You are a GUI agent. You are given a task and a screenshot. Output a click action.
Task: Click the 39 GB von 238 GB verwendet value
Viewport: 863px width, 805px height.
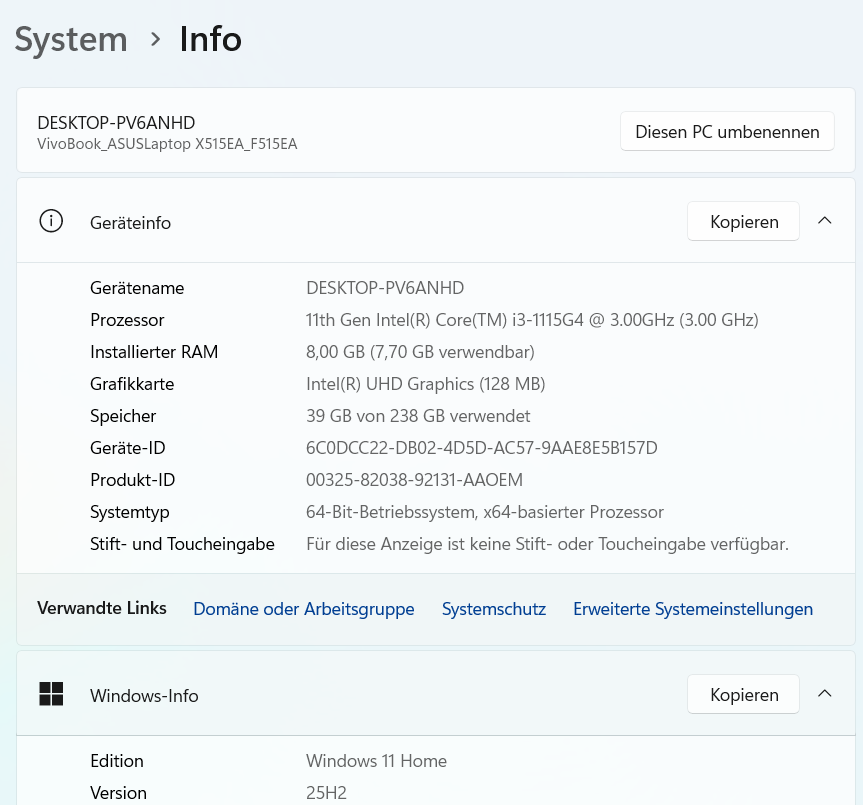point(418,415)
